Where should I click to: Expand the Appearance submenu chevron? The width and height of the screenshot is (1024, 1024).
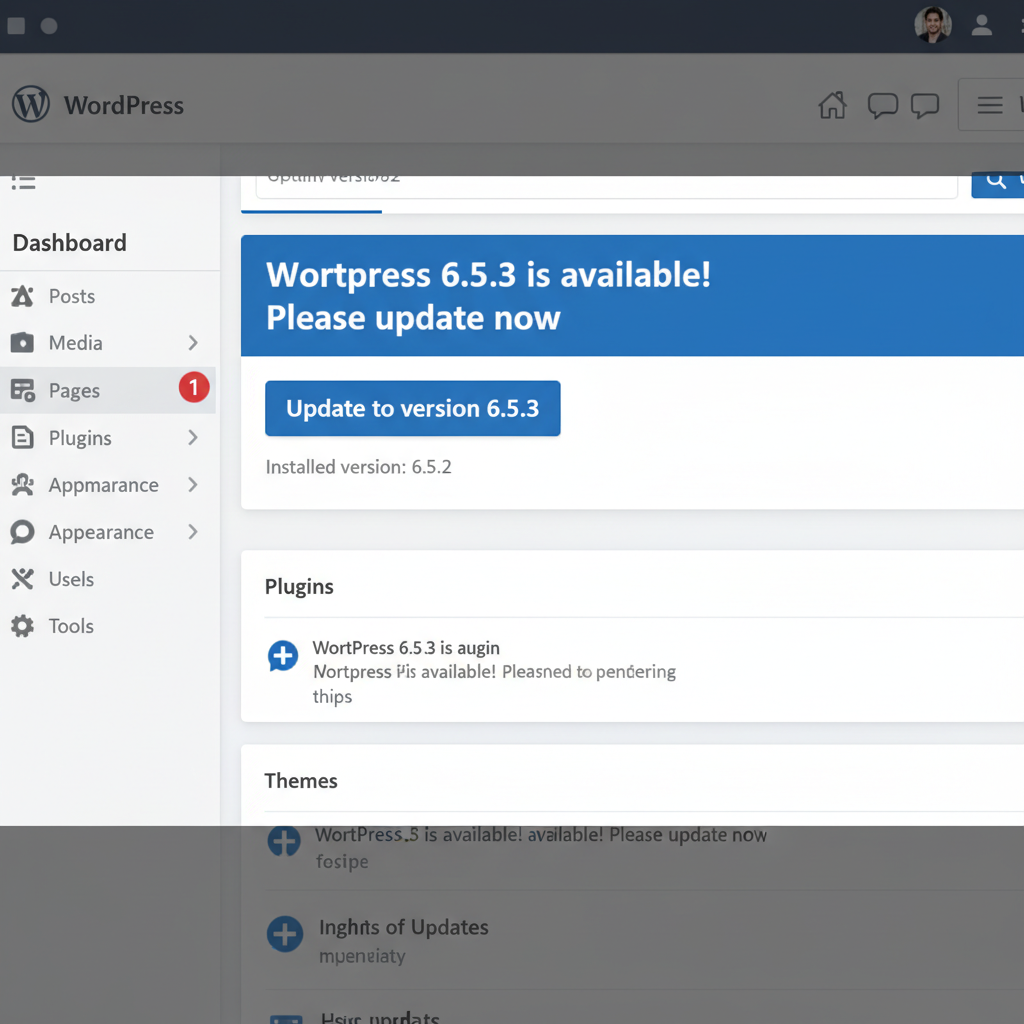(193, 532)
